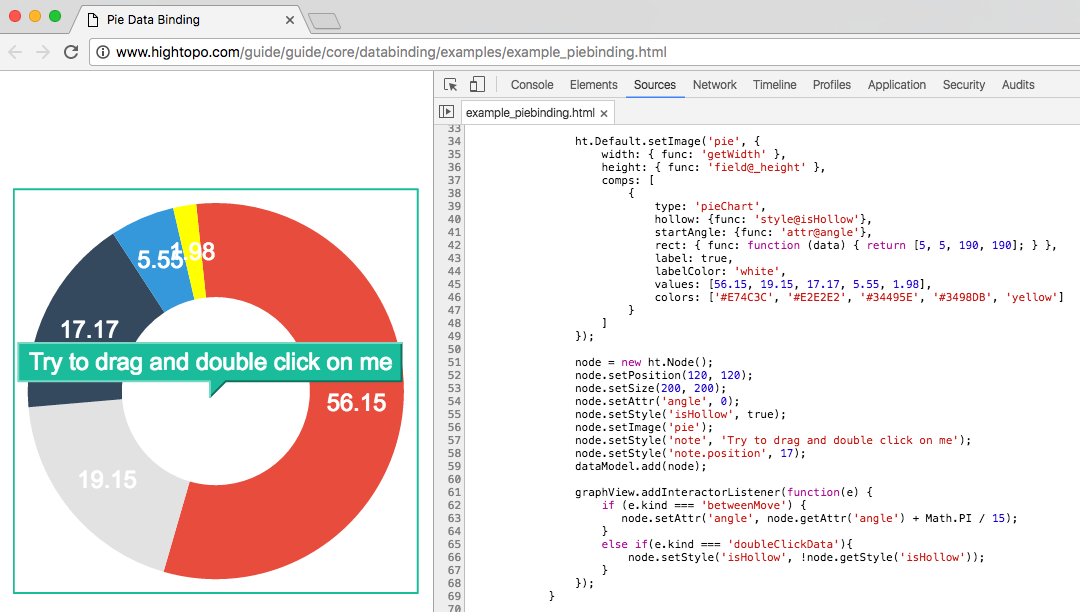Click the 'Try to drag and double click on me' note

point(210,362)
